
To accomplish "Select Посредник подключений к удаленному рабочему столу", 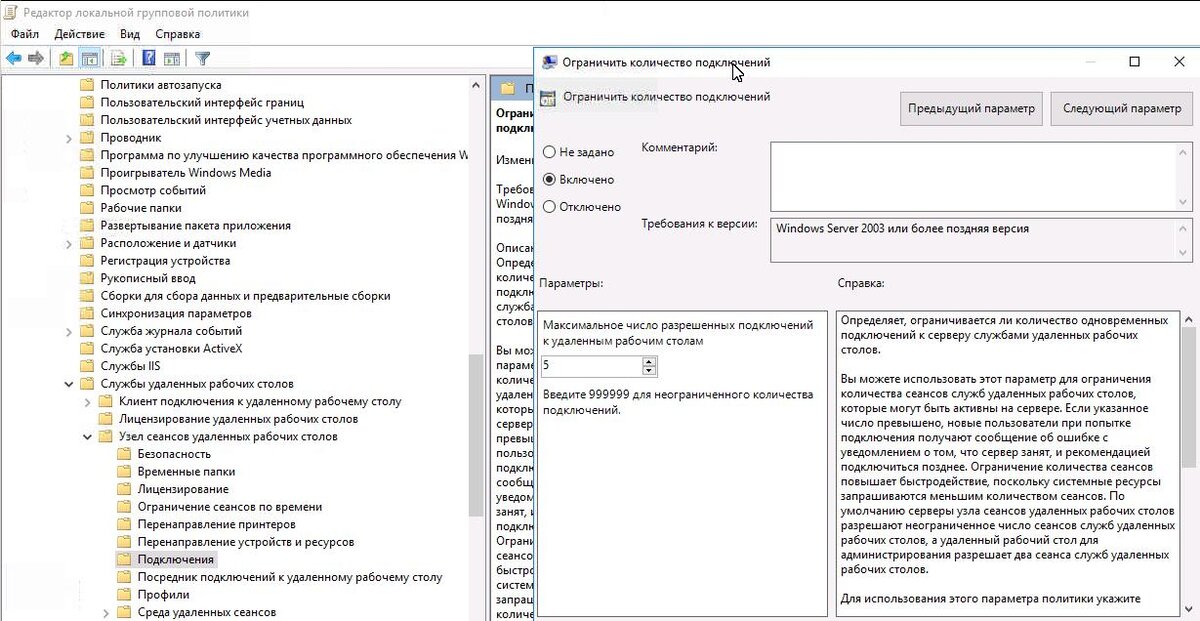I will coord(290,577).
